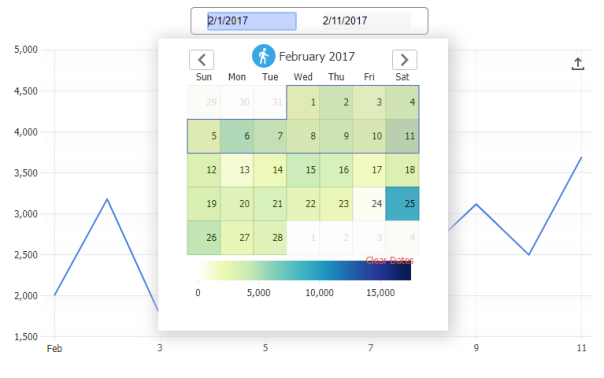The image size is (604, 378).
Task: Select February 25 in the calendar
Action: (x=402, y=204)
